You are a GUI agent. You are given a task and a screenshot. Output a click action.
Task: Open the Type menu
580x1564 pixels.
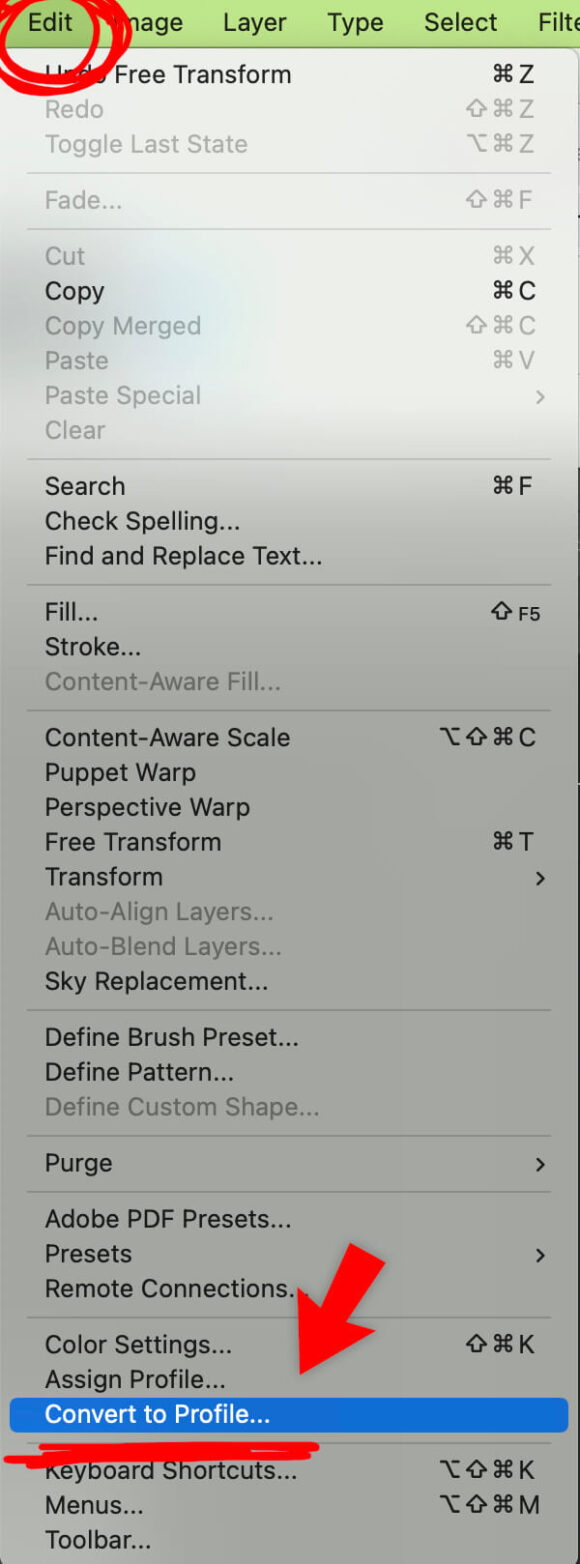(x=355, y=22)
